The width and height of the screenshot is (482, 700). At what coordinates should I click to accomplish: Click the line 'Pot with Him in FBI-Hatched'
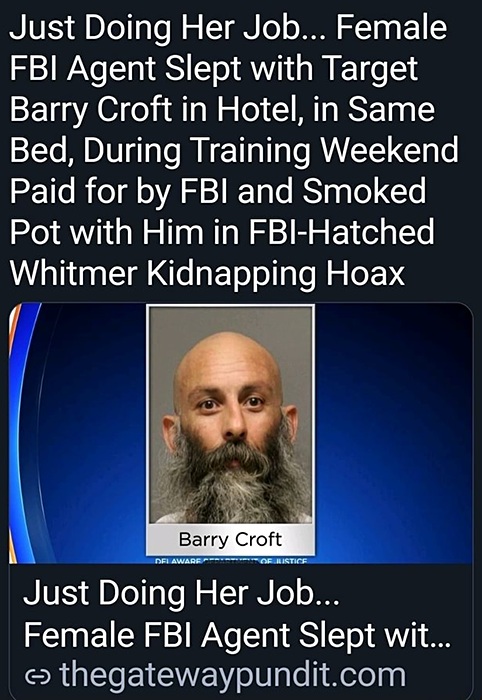coord(222,233)
